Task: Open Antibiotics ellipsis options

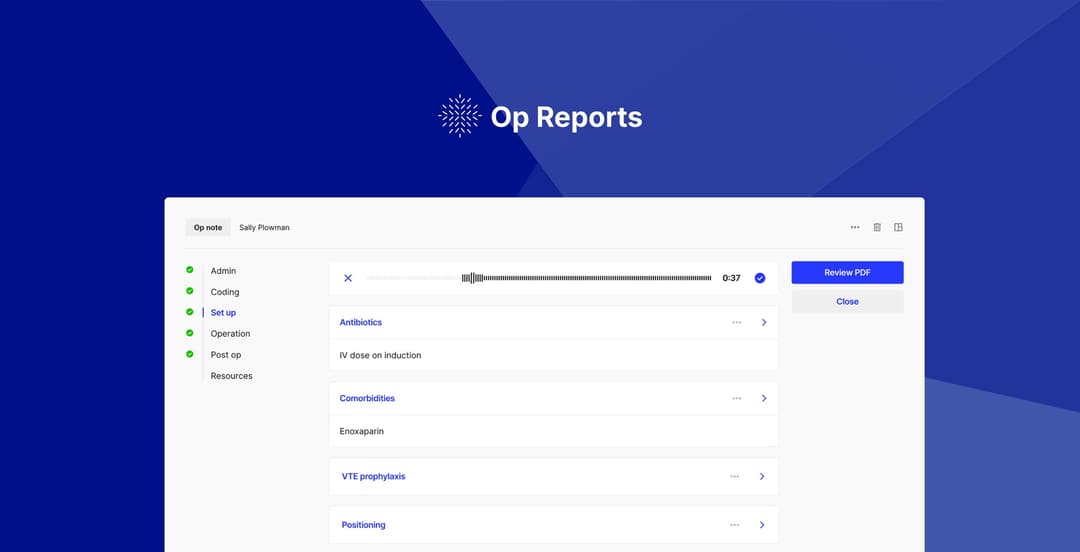Action: click(x=737, y=322)
